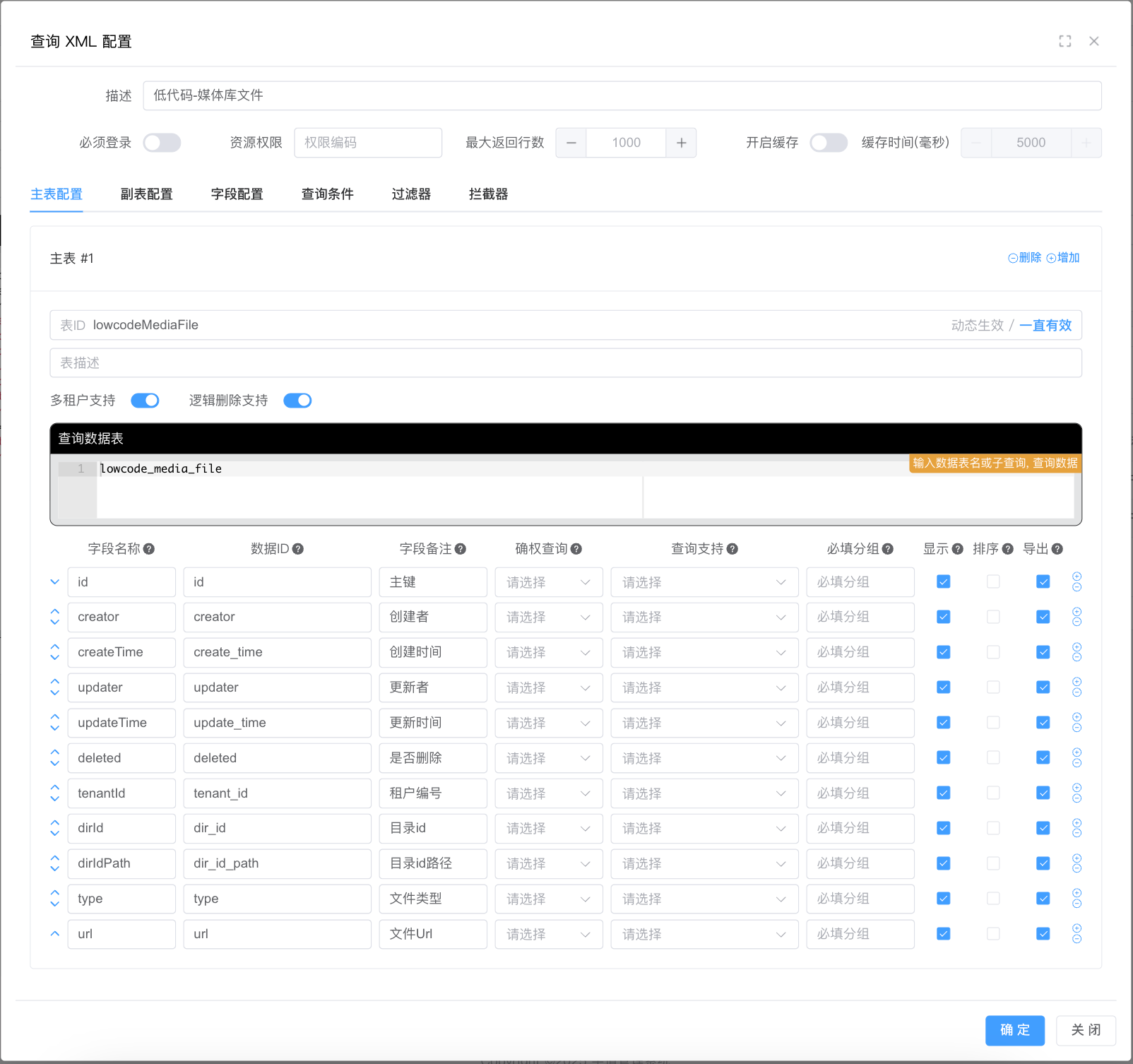1133x1064 pixels.
Task: Open the 确权查询 dropdown for the id row
Action: click(548, 582)
